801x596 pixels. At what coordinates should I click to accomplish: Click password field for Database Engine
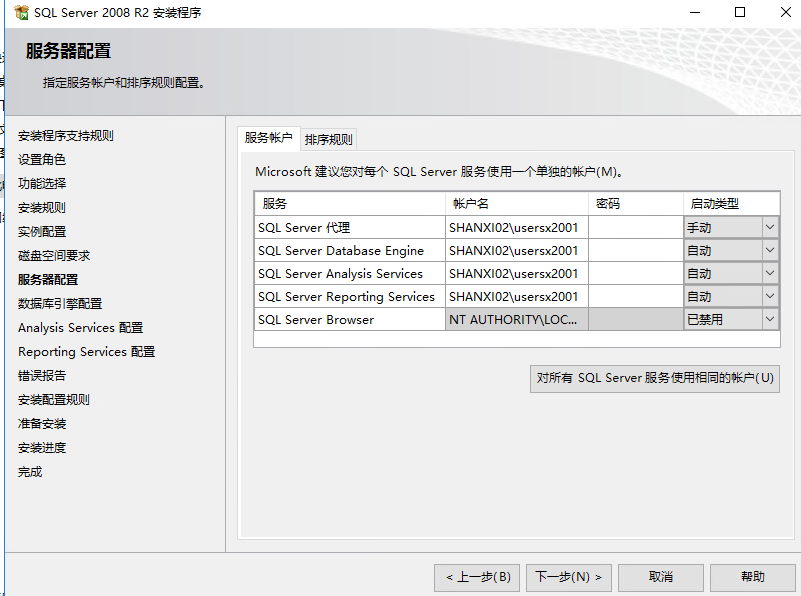[635, 250]
